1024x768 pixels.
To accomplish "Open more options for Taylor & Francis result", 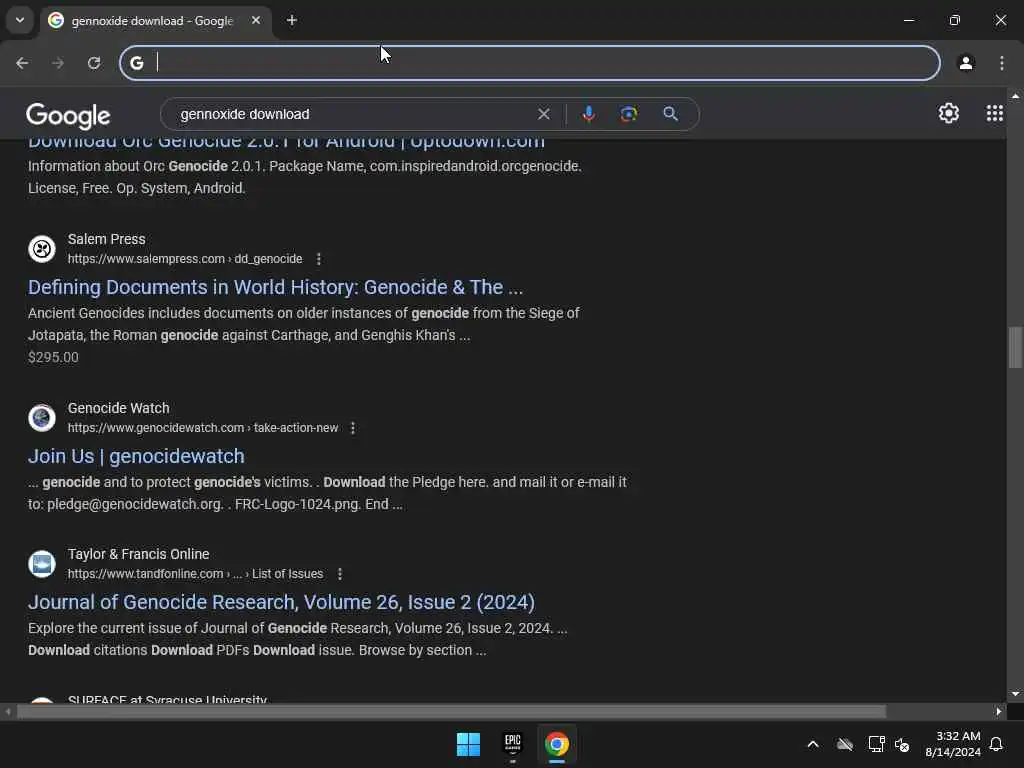I will tap(340, 574).
